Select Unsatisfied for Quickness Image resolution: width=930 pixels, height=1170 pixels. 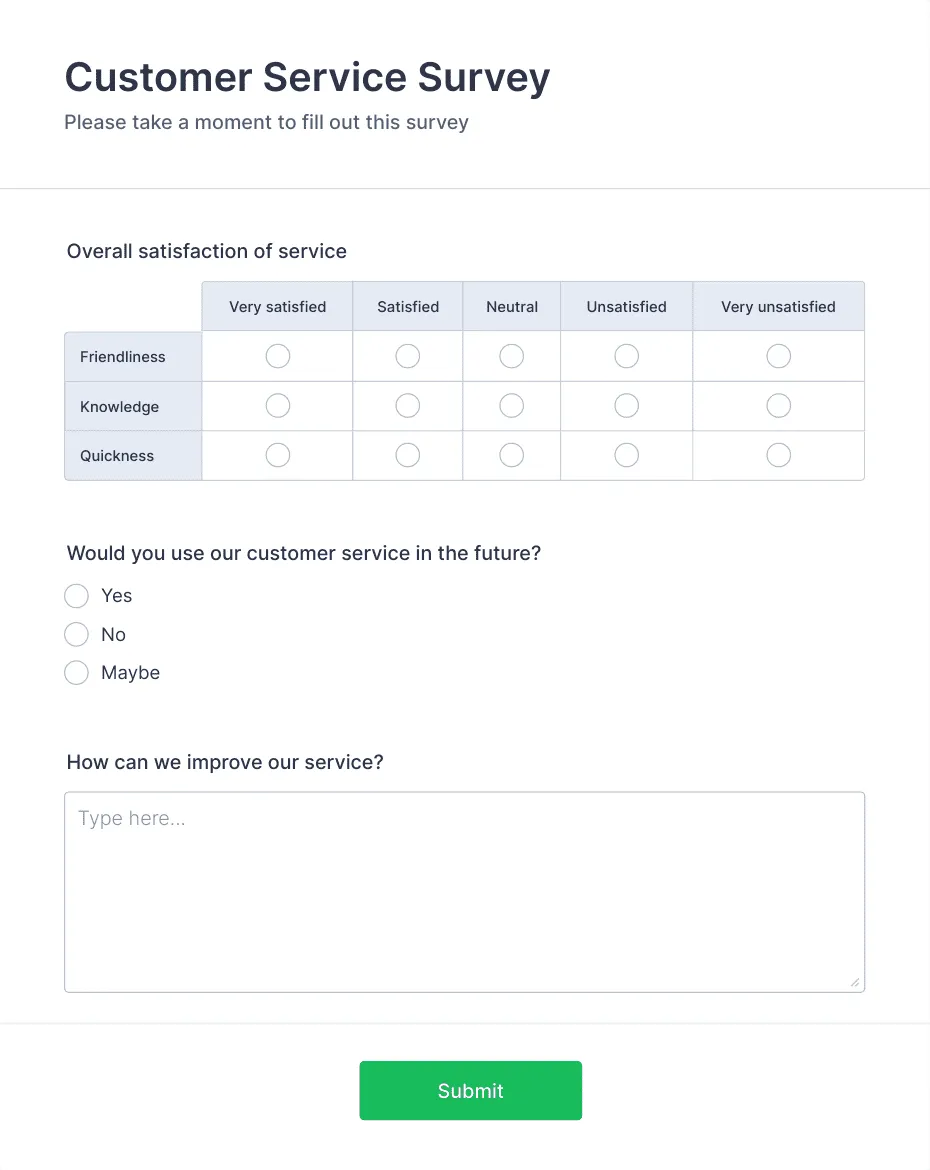pyautogui.click(x=626, y=455)
